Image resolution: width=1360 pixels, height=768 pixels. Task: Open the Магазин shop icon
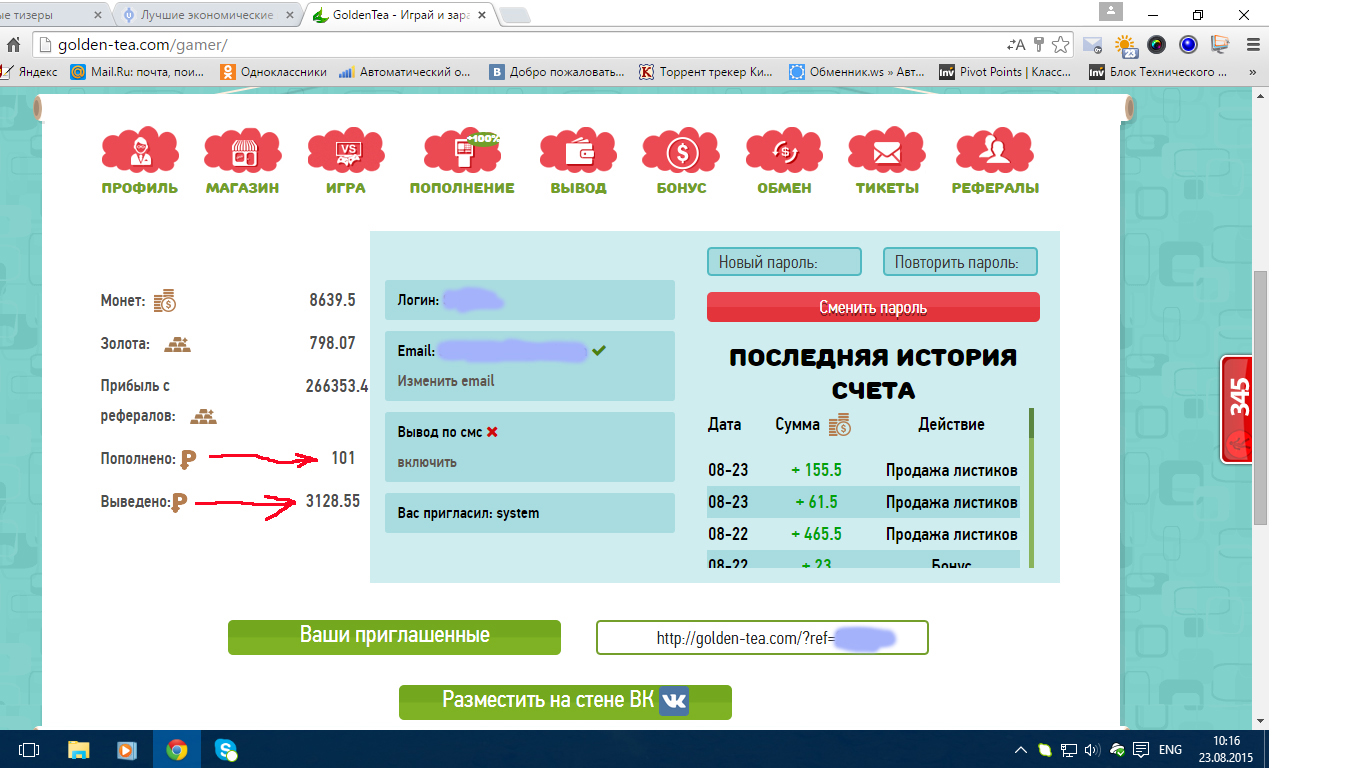click(x=242, y=151)
